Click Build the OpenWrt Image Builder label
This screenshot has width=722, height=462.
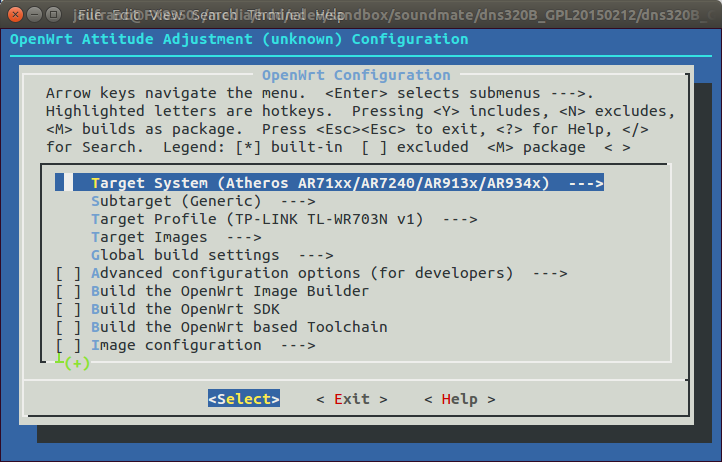coord(230,292)
